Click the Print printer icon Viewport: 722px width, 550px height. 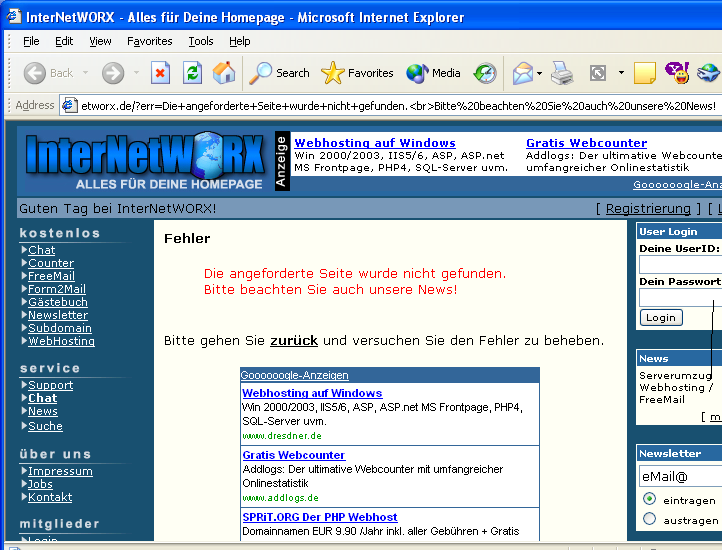pyautogui.click(x=562, y=73)
